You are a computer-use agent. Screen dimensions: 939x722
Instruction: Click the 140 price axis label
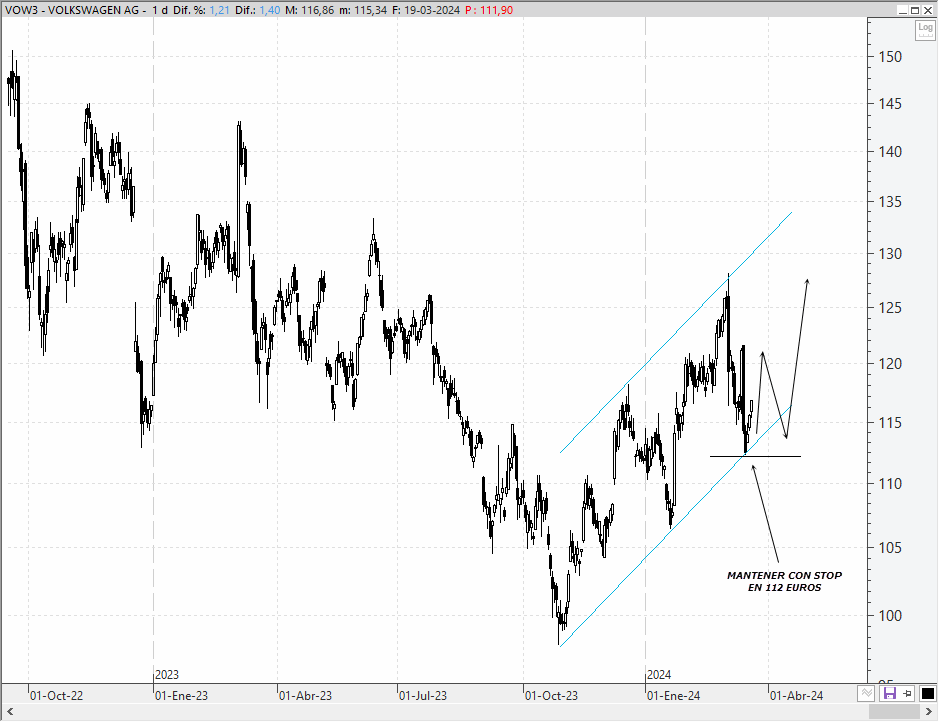coord(890,152)
